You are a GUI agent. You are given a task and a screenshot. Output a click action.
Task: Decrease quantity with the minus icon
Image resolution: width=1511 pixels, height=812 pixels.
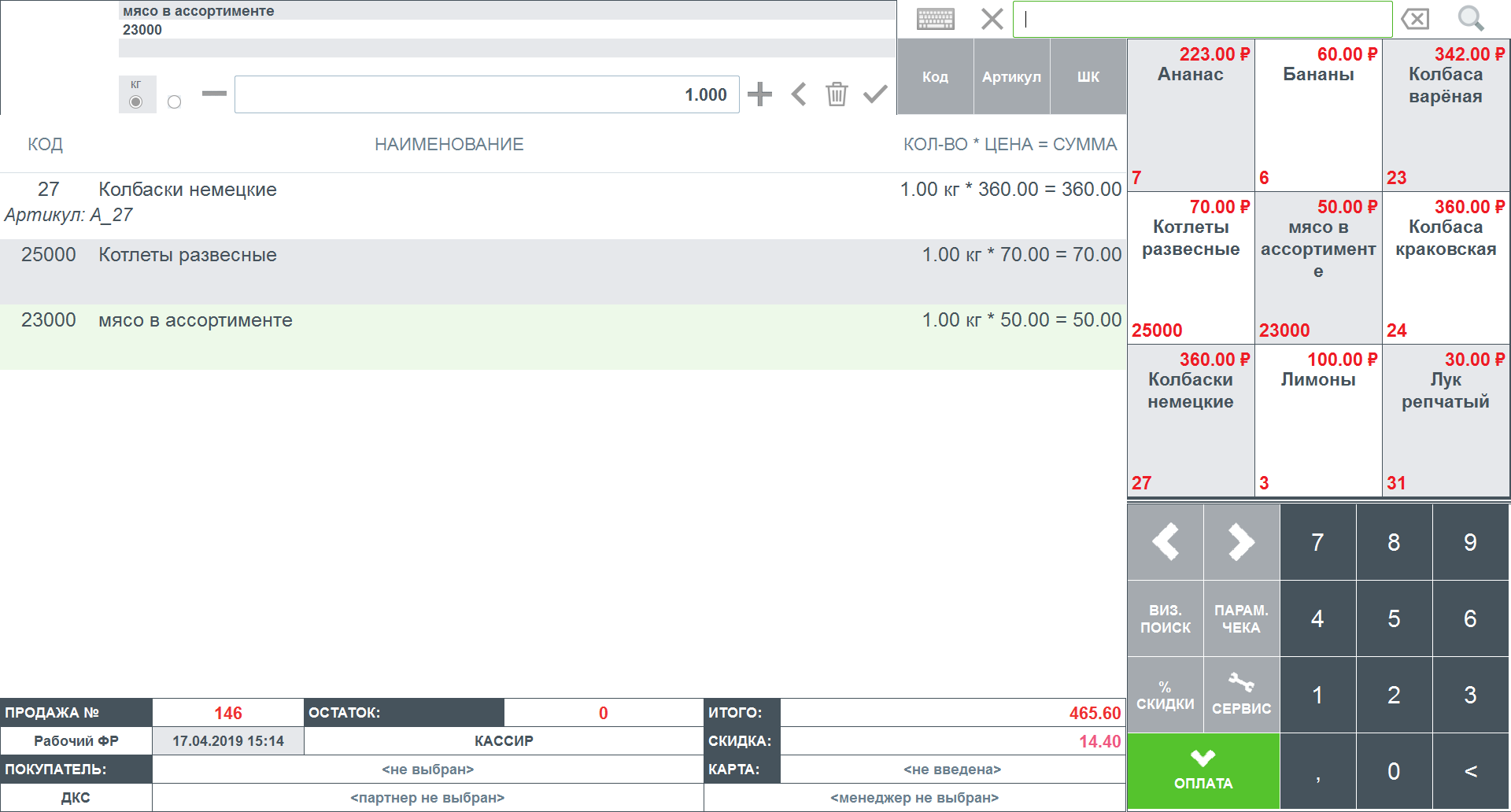coord(214,94)
